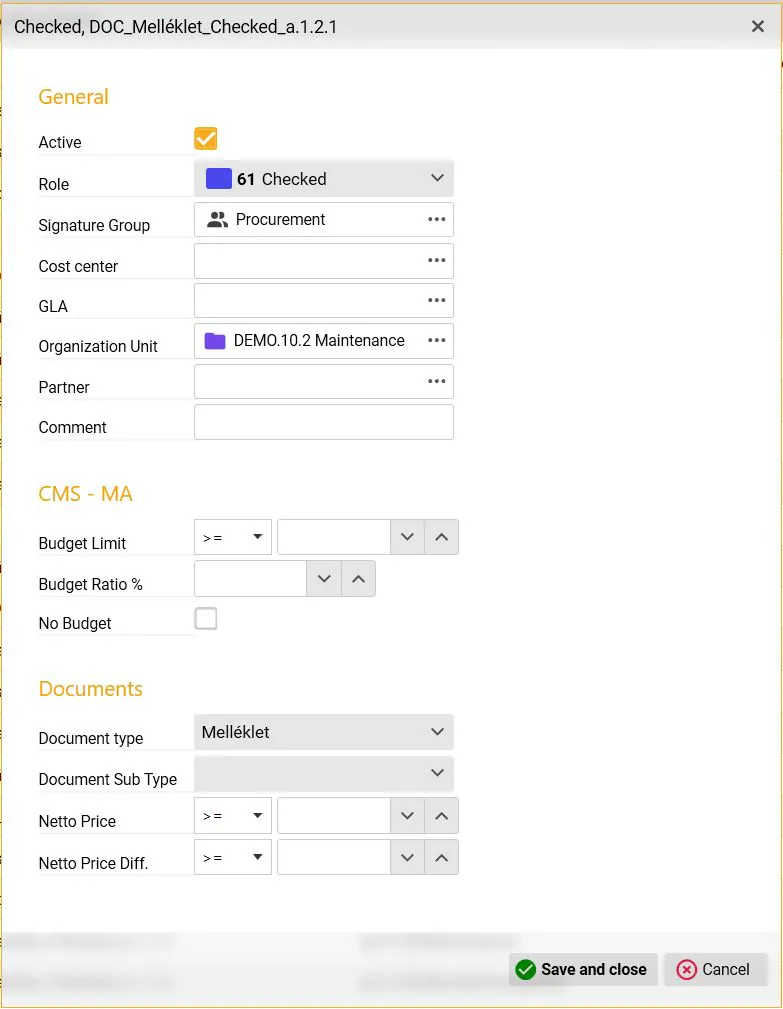
Task: Open the Role dropdown
Action: tap(324, 178)
